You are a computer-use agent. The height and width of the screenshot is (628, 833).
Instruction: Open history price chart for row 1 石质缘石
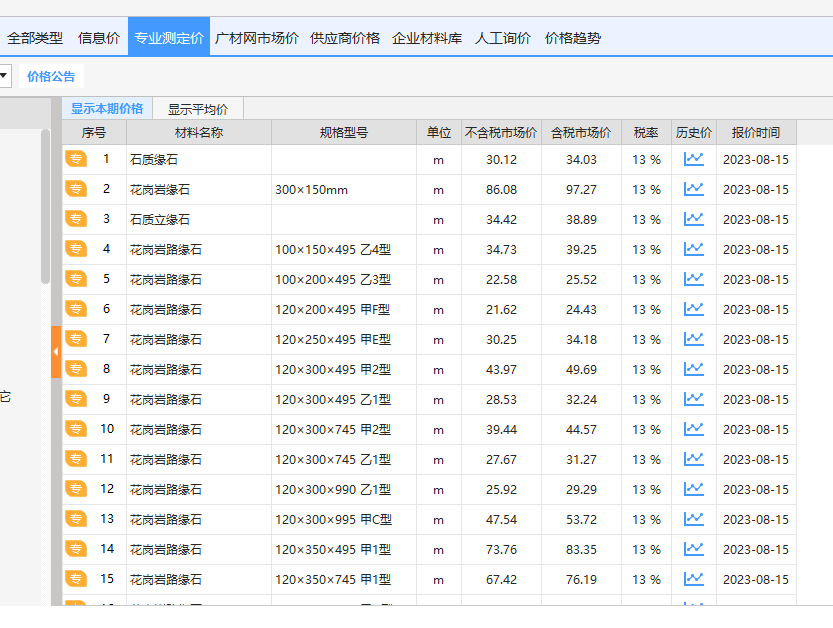(693, 159)
